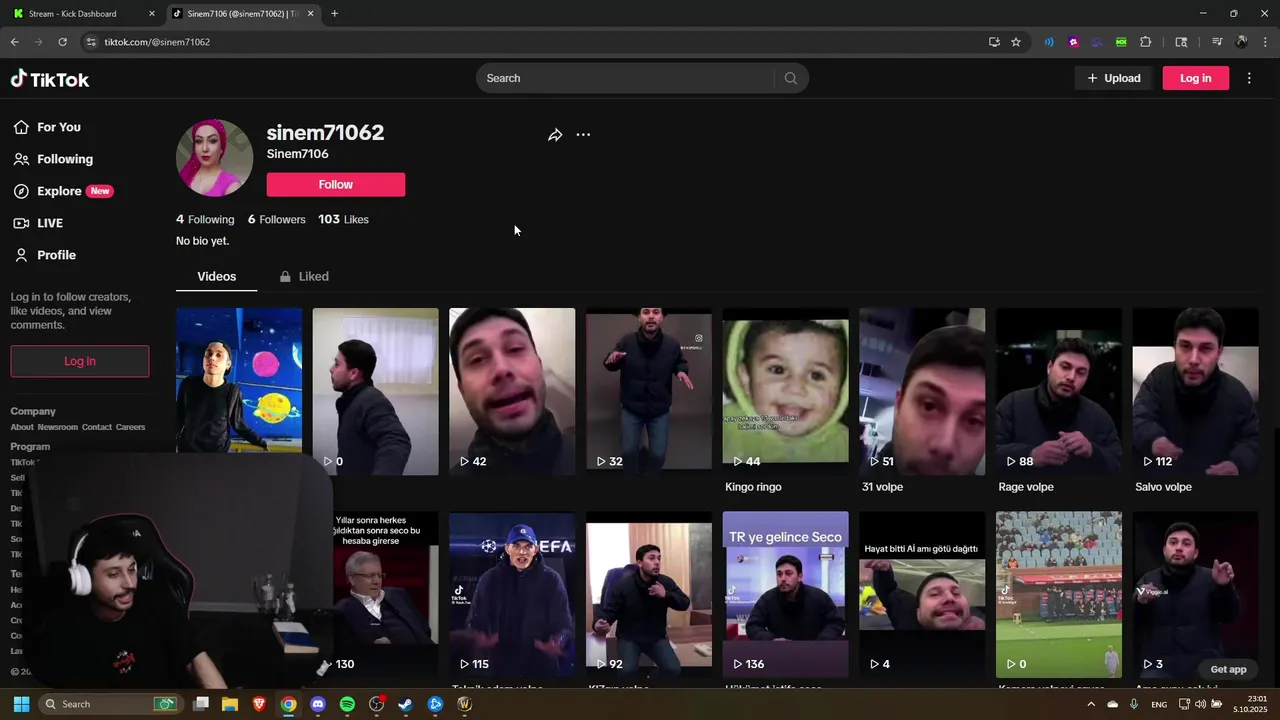
Task: Open the Contact footer link
Action: (97, 427)
